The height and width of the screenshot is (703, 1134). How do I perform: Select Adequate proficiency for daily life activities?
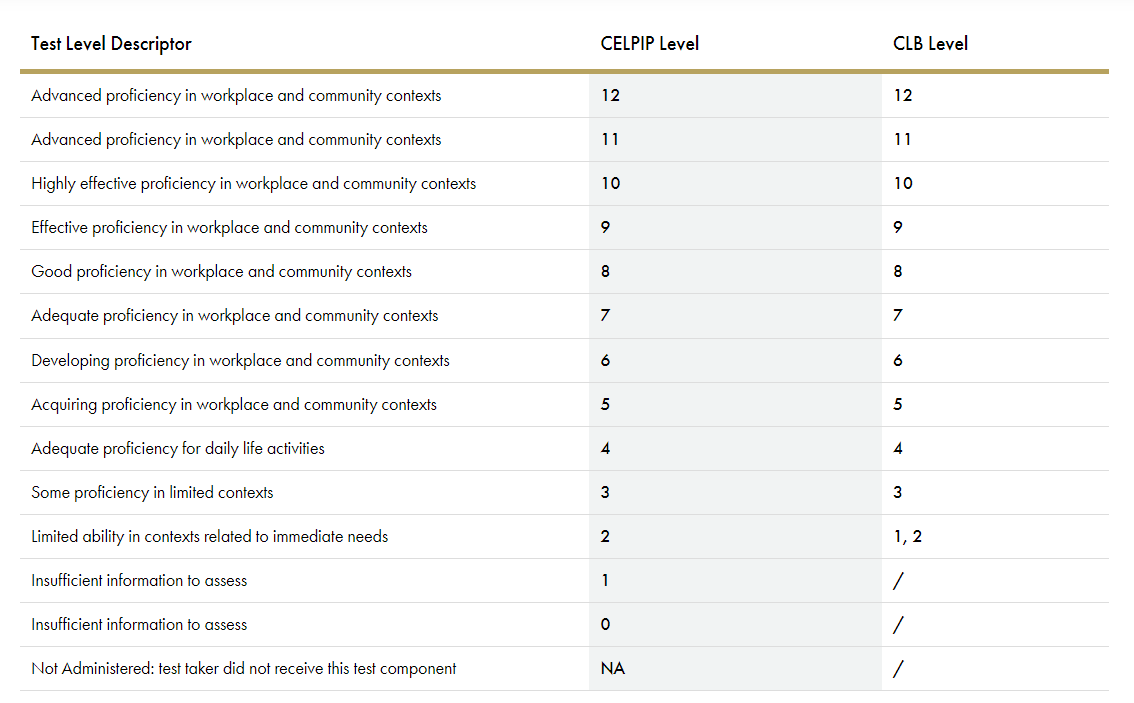coord(178,448)
